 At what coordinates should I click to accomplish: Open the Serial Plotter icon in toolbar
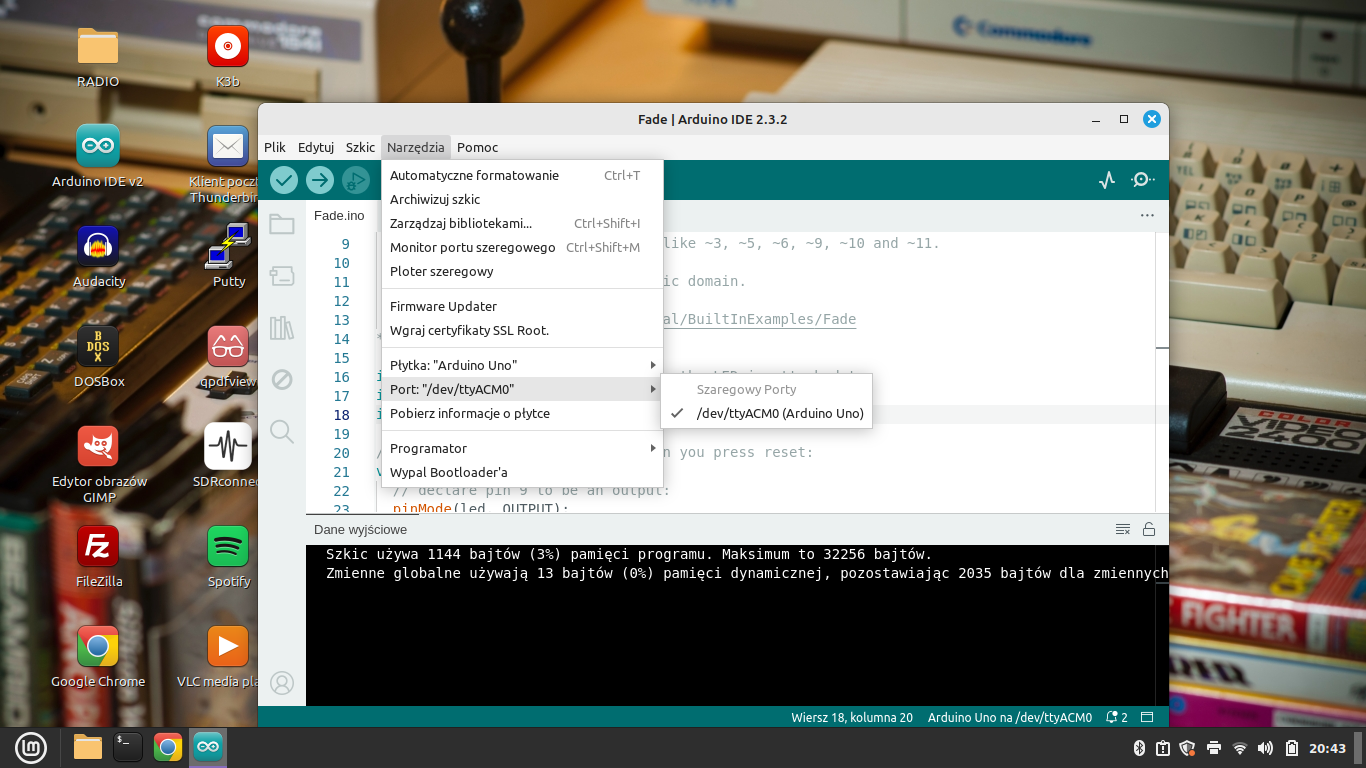[1107, 180]
